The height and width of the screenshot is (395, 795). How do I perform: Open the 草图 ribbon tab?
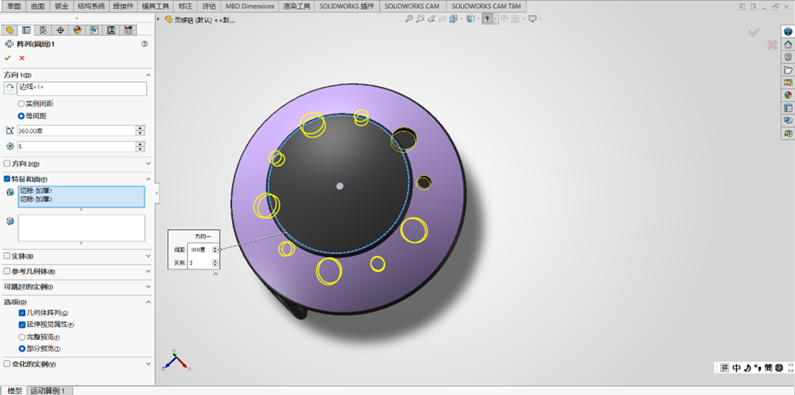(14, 6)
